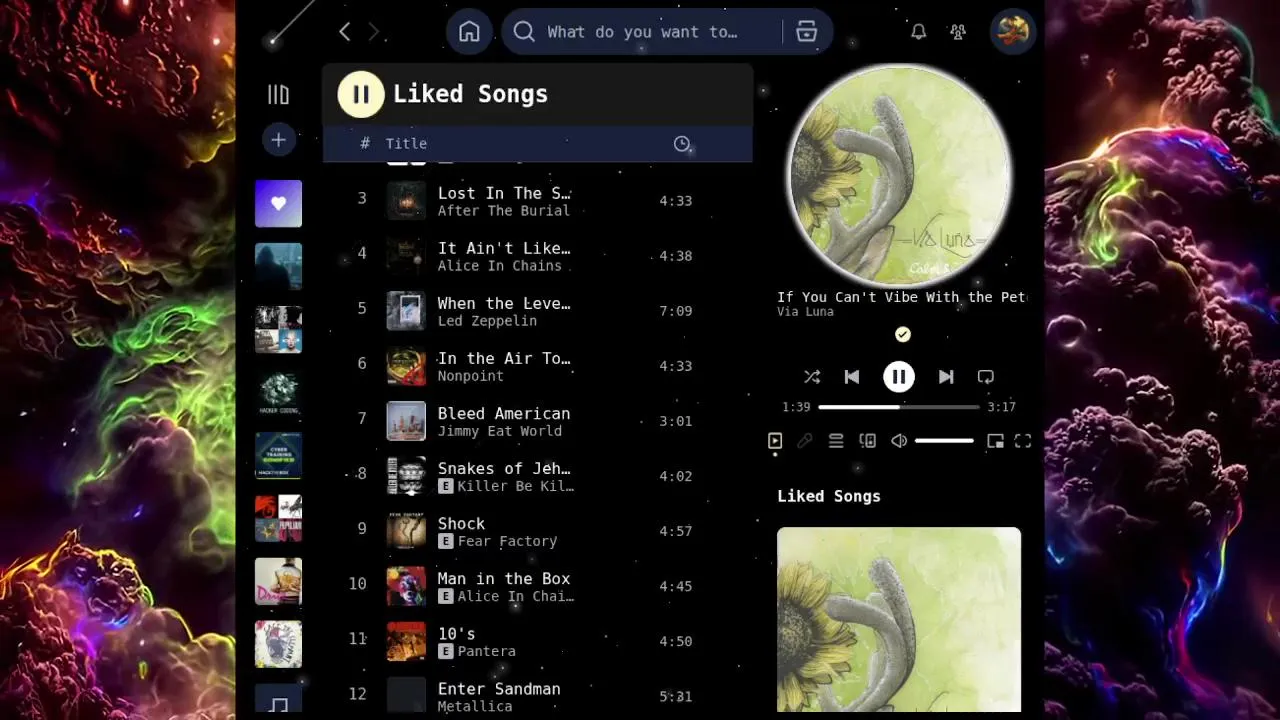Open the play queue
This screenshot has height=720, width=1280.
click(836, 441)
